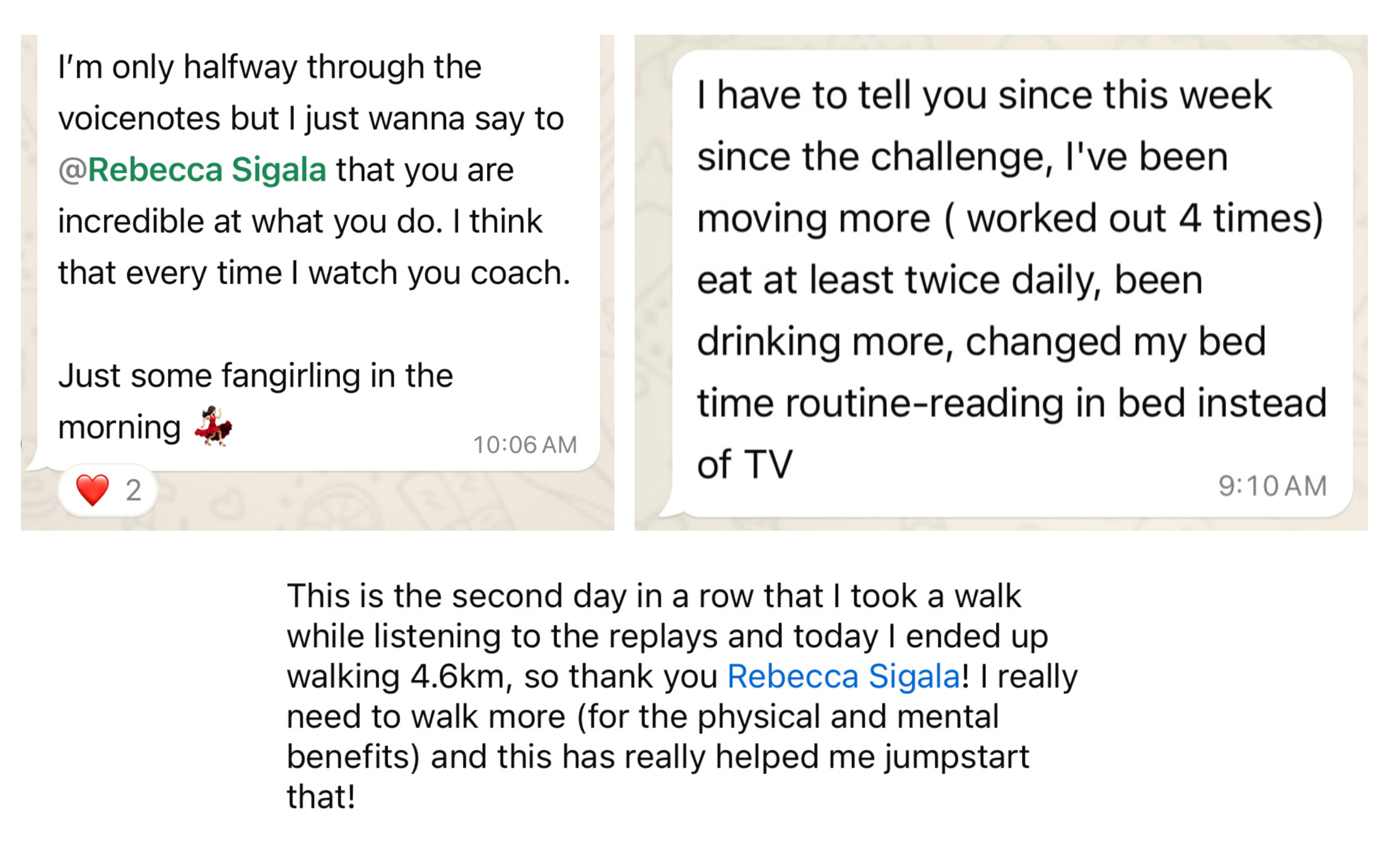Click the 9:10 AM timestamp
1389x868 pixels.
[1272, 486]
